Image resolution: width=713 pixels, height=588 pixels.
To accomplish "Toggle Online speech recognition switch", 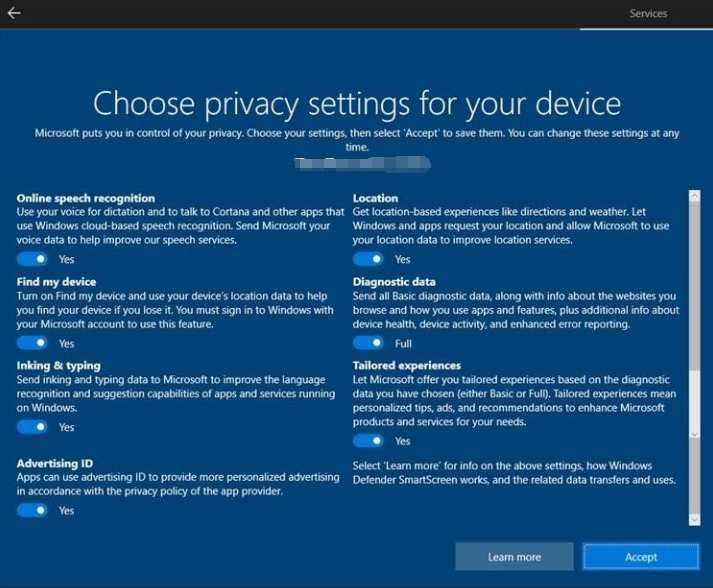I will (x=33, y=259).
